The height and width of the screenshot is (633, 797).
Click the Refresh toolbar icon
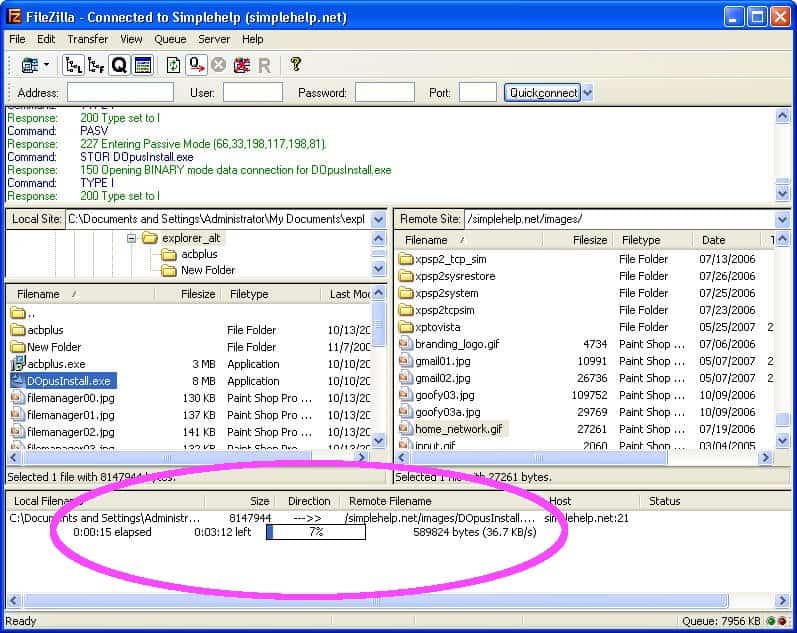pos(173,65)
